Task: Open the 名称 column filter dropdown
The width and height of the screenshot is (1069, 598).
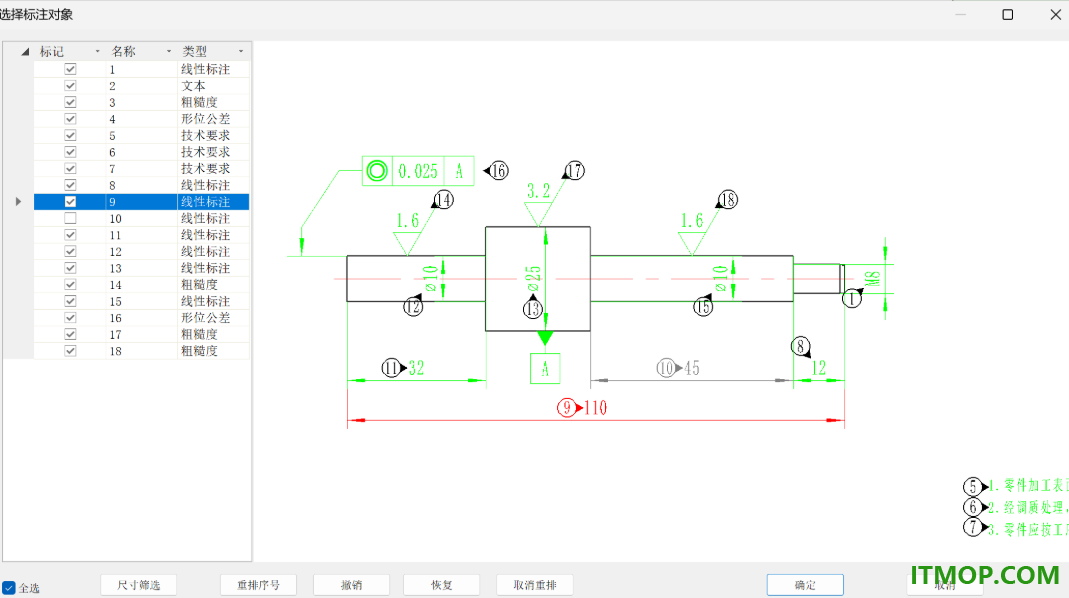Action: [x=169, y=51]
